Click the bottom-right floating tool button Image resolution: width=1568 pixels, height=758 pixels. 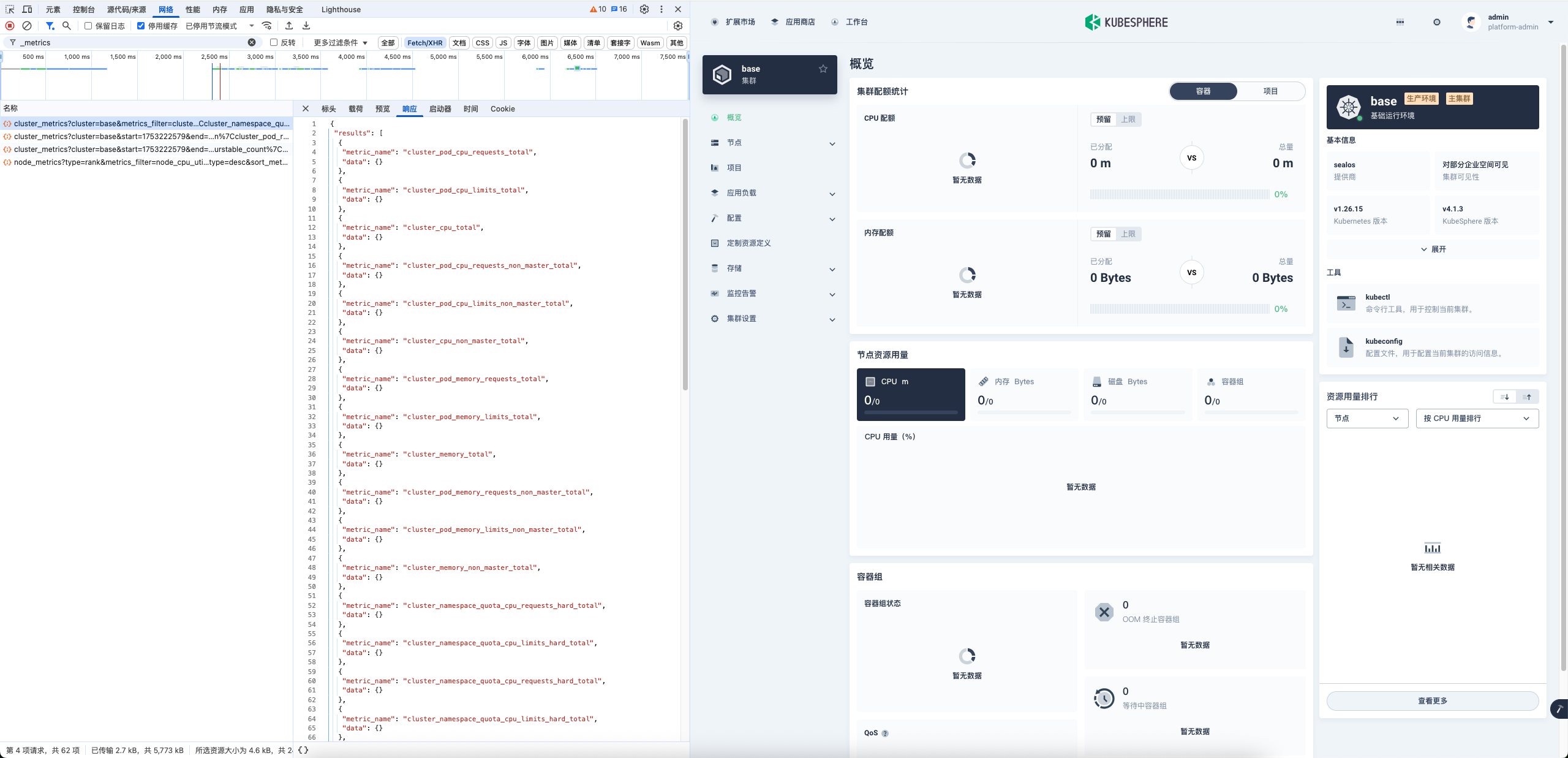(1559, 708)
